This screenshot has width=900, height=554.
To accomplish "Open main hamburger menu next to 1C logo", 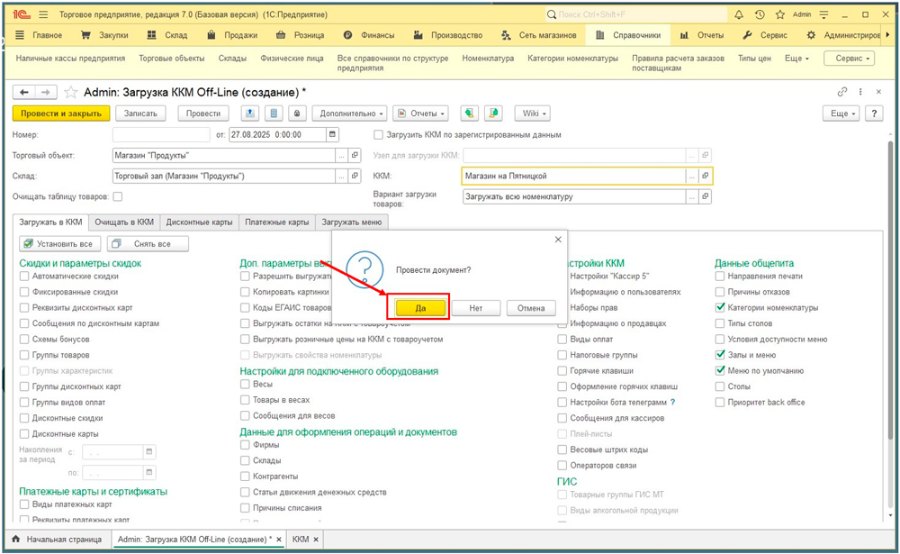I will pos(44,14).
